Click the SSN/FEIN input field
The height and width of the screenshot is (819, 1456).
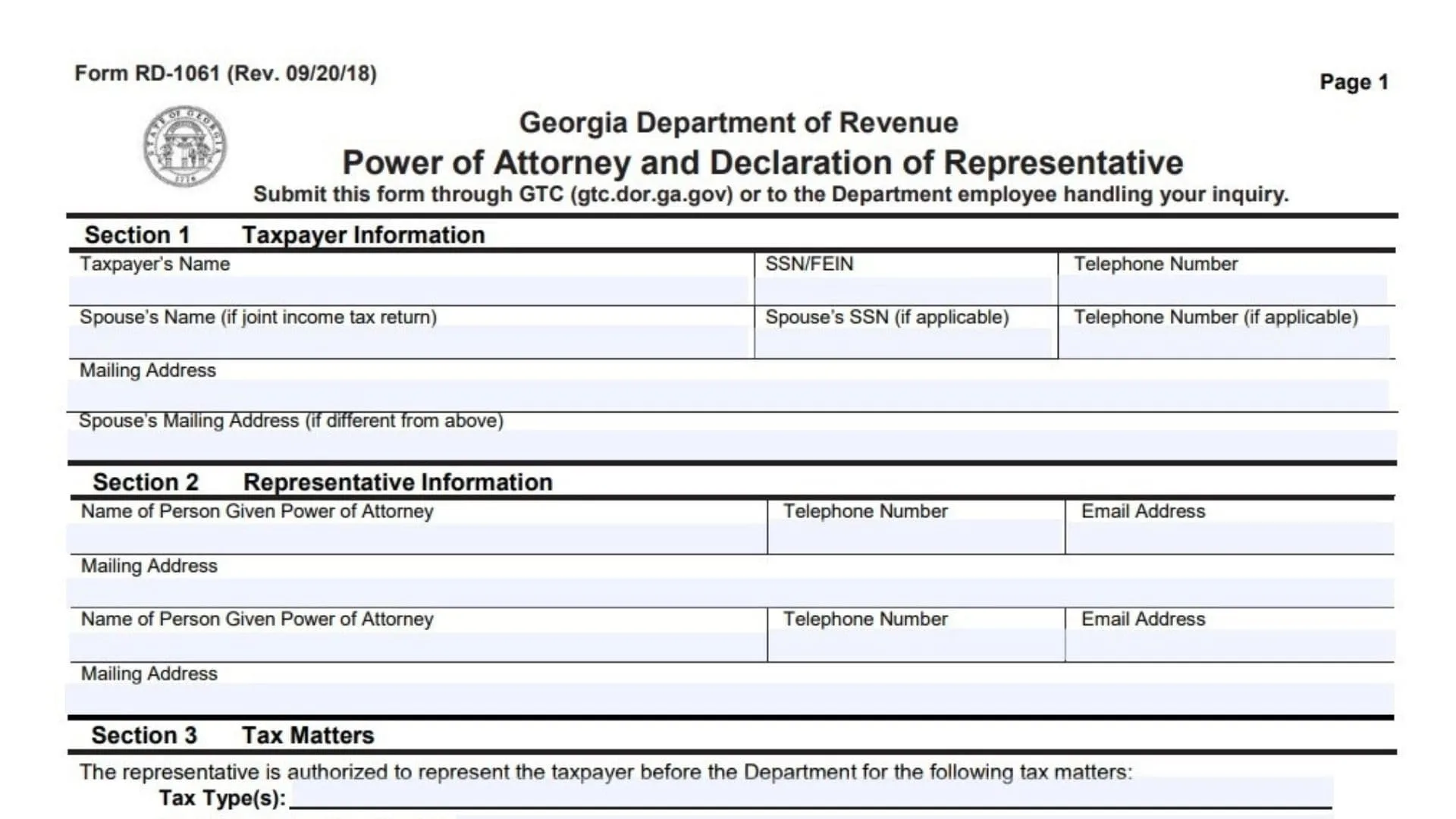(x=905, y=290)
